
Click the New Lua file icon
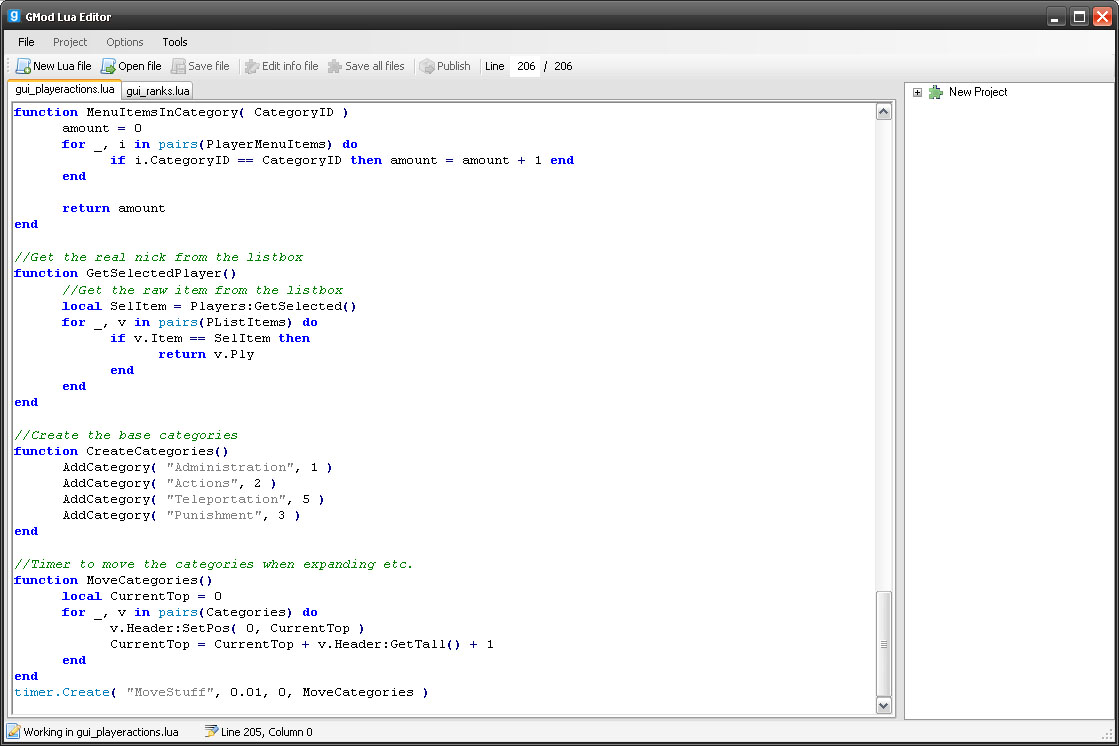click(23, 66)
